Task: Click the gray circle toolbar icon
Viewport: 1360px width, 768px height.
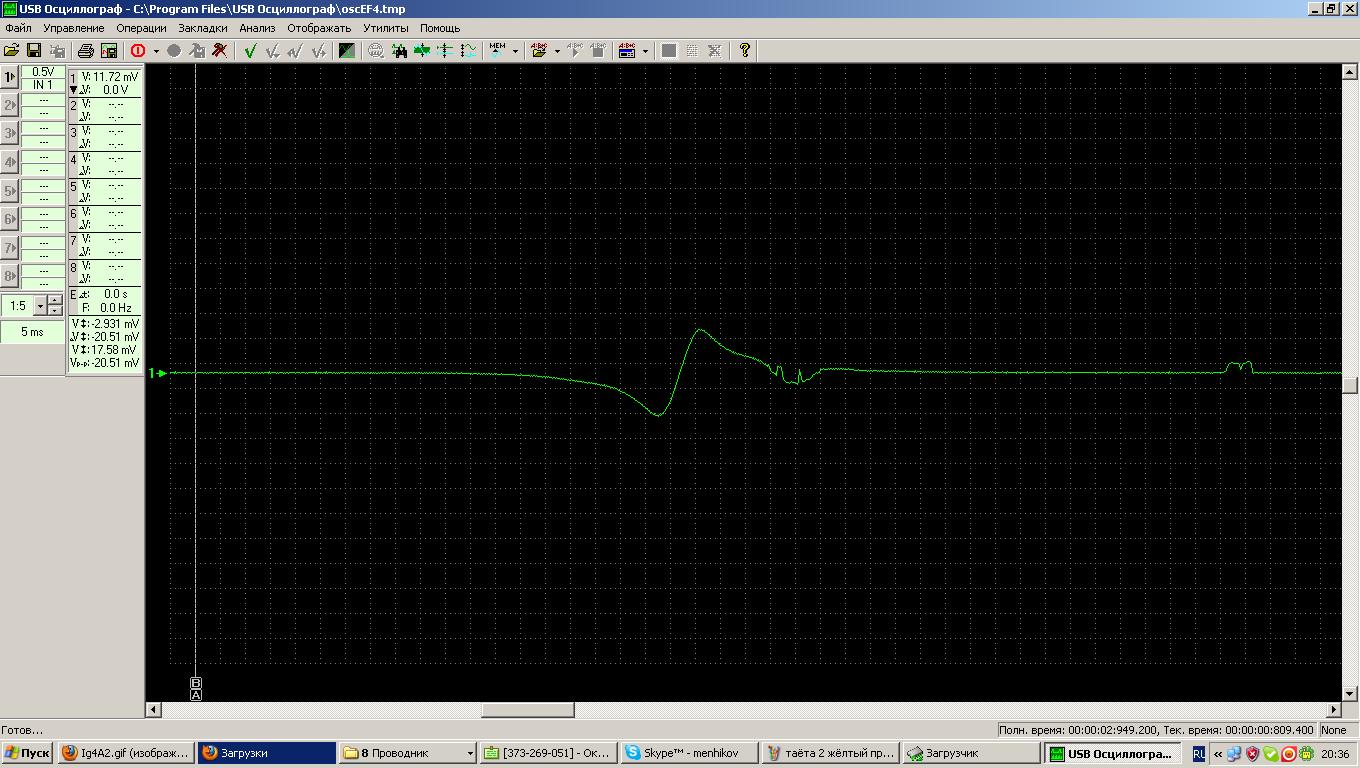Action: pyautogui.click(x=174, y=50)
